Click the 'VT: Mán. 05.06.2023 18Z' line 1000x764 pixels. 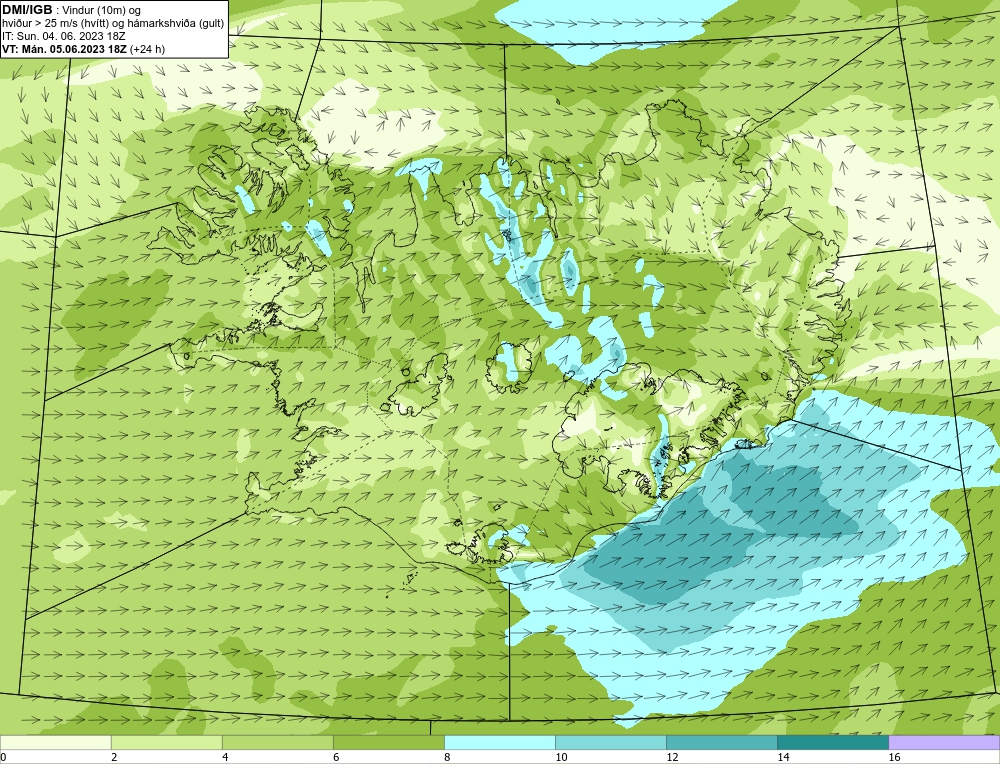tap(64, 49)
